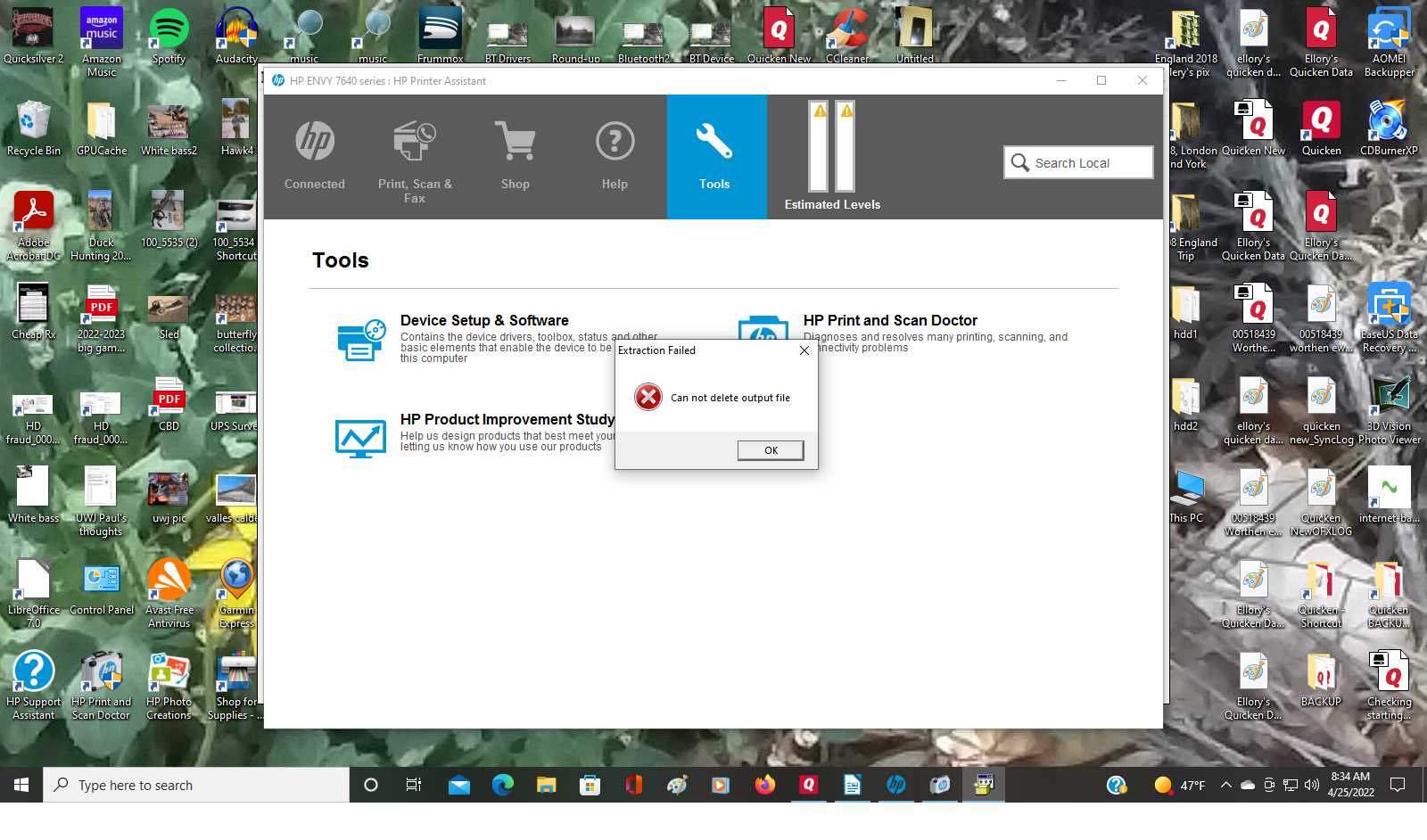The height and width of the screenshot is (840, 1427).
Task: Expand hidden icons in the system tray
Action: click(1228, 786)
